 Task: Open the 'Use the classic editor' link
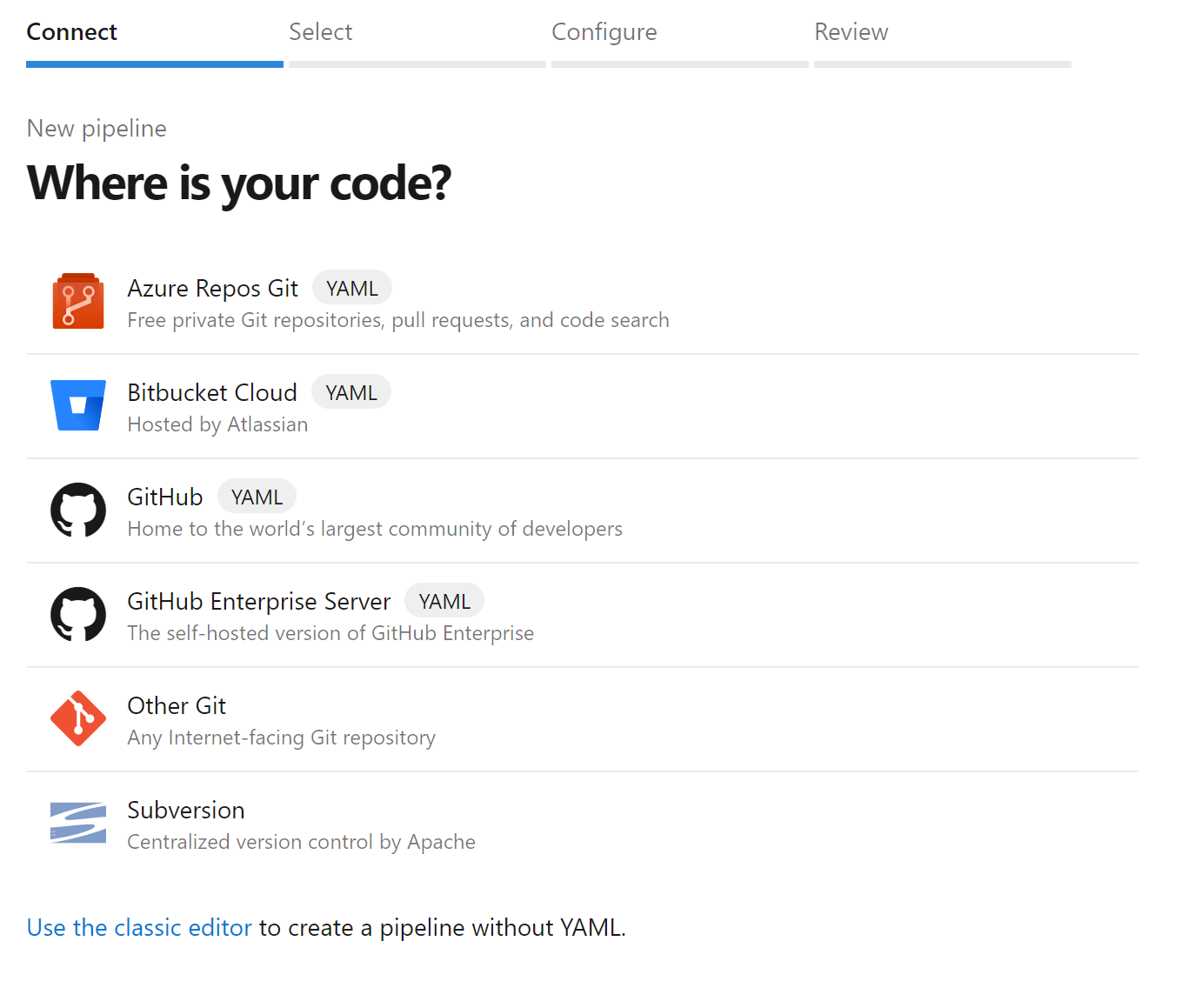pyautogui.click(x=139, y=928)
